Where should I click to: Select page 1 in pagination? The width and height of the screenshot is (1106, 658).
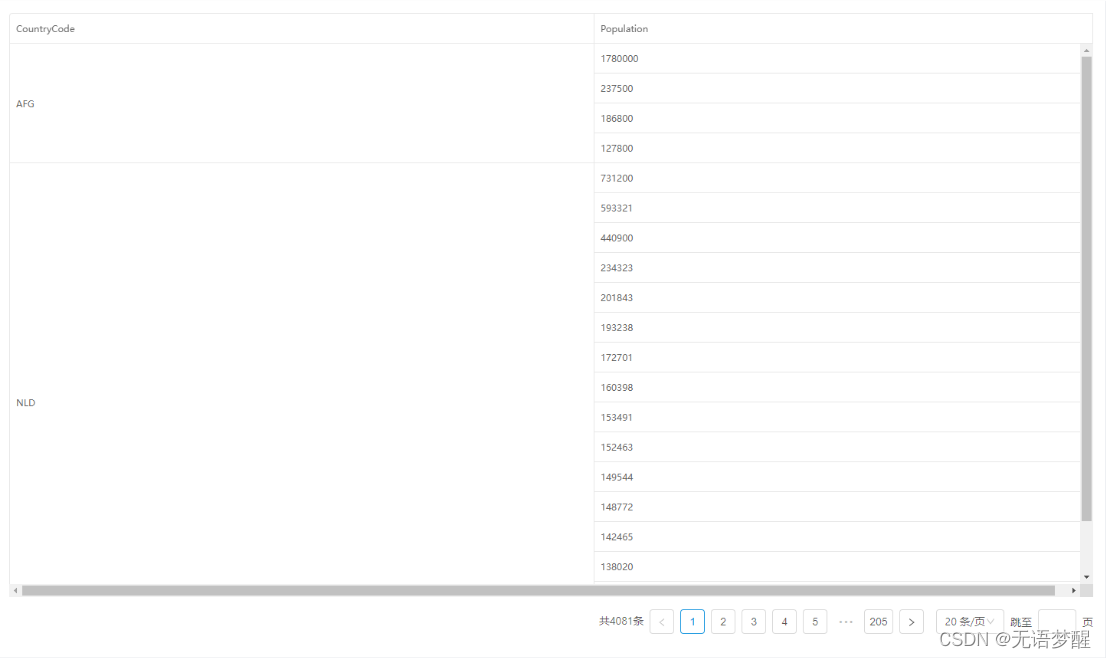point(692,621)
